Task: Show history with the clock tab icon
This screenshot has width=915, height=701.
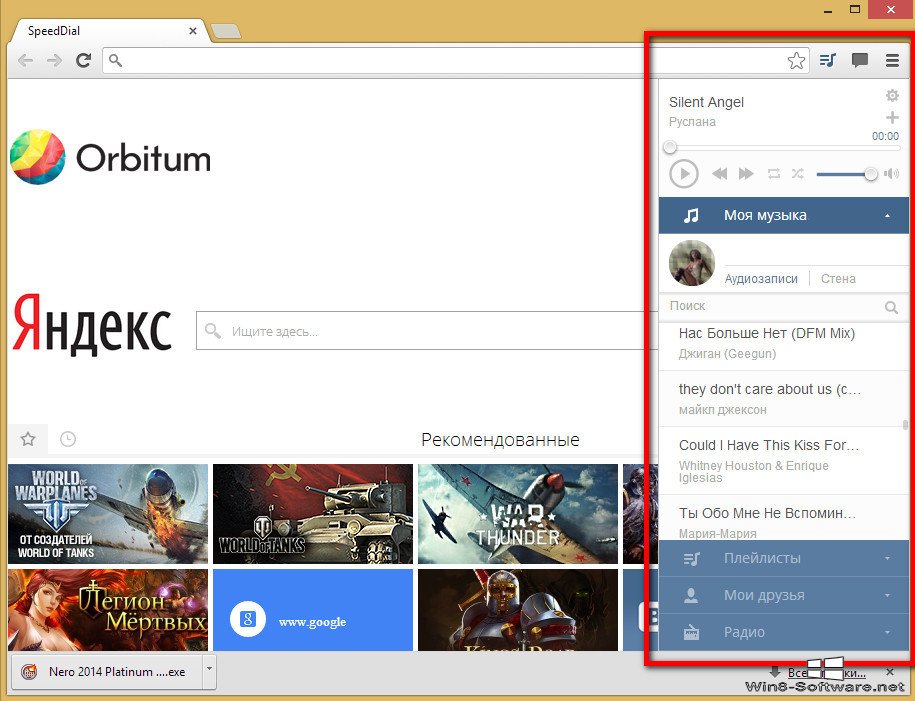Action: pos(68,439)
